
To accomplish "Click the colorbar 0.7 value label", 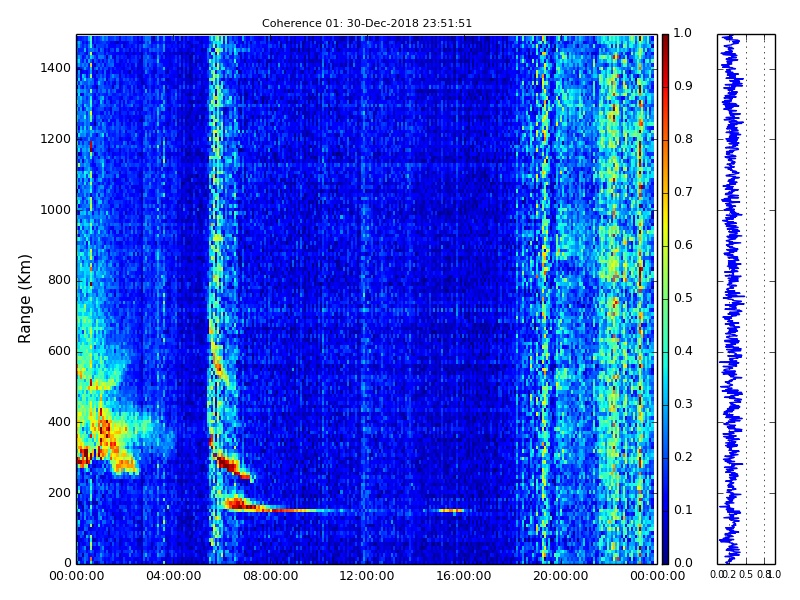I will [683, 192].
